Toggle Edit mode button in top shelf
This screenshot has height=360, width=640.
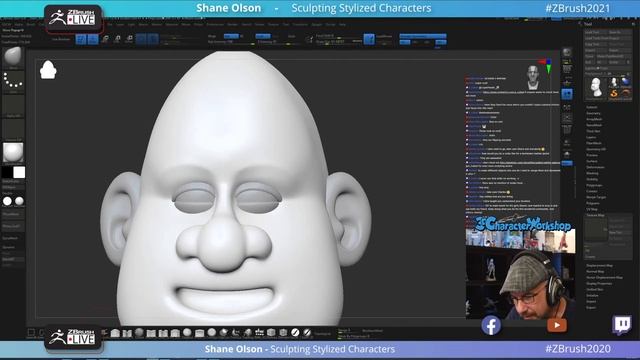coord(81,39)
